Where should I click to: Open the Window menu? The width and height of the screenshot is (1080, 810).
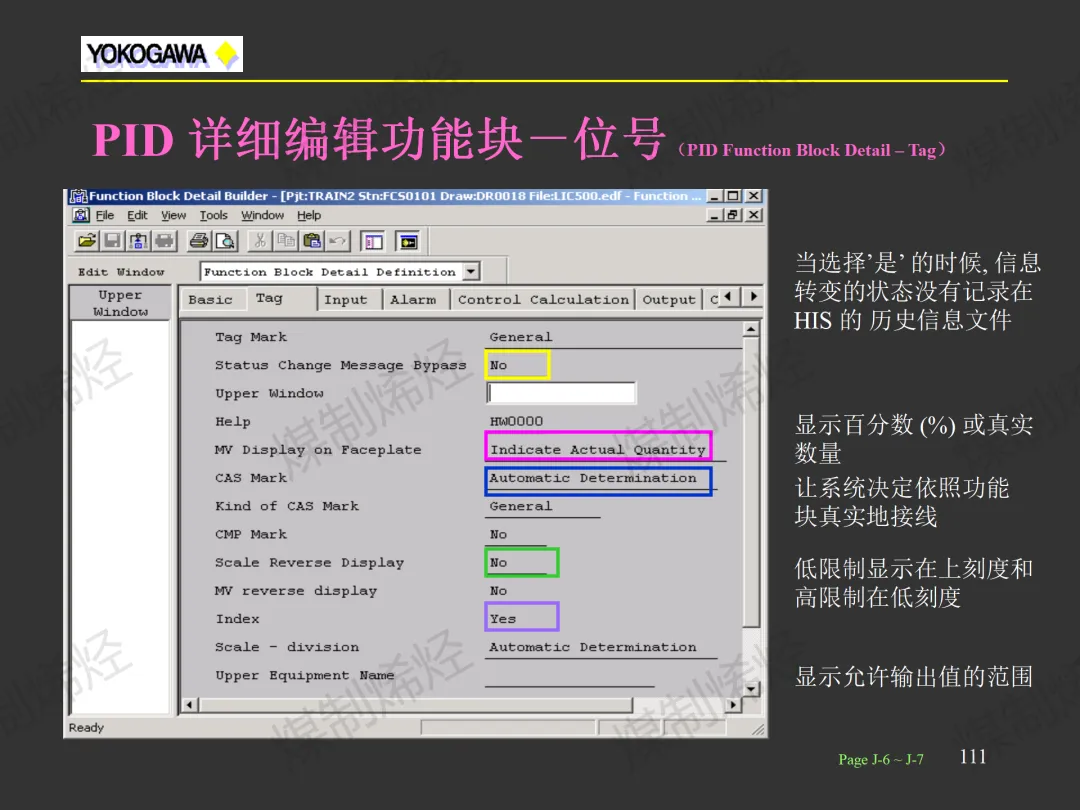262,216
